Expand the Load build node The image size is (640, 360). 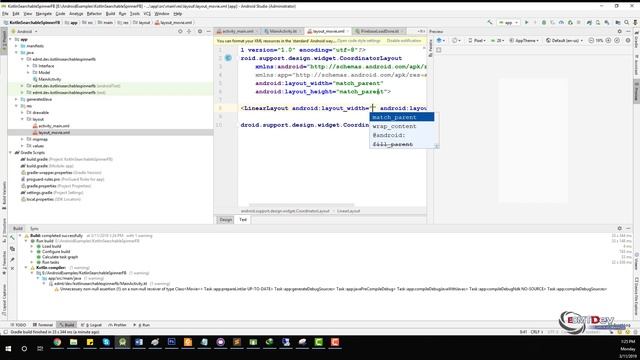[32, 247]
